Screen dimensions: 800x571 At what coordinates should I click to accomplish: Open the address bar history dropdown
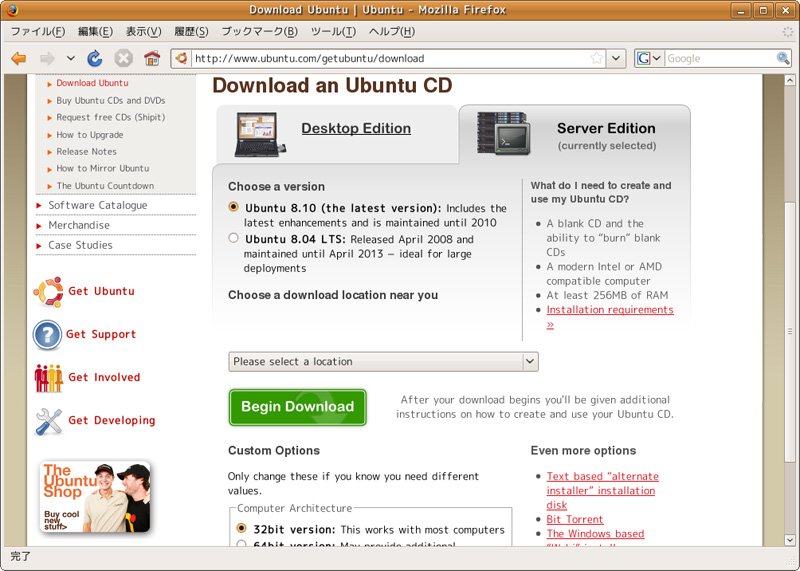pos(616,58)
